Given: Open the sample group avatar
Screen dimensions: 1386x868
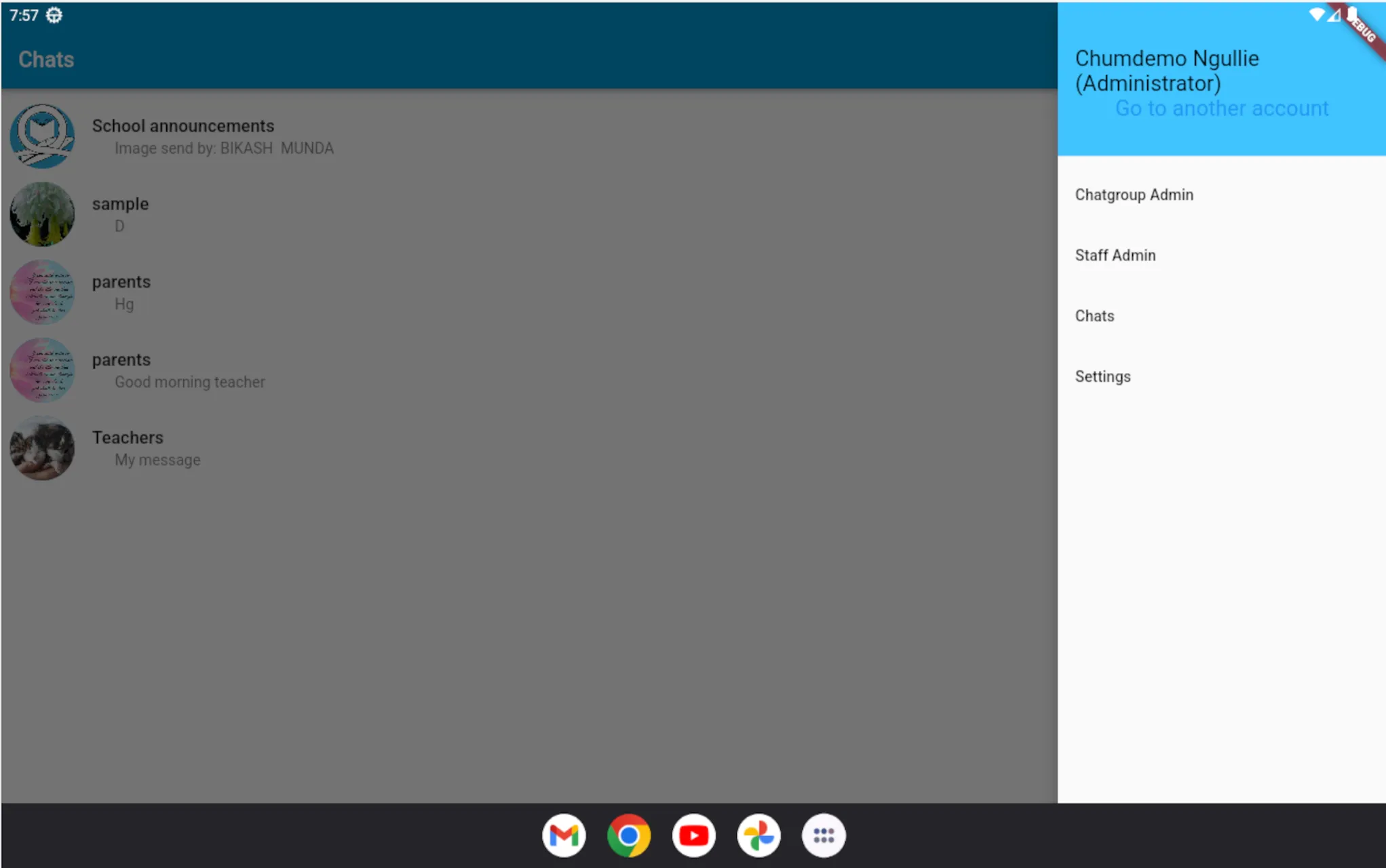Looking at the screenshot, I should [x=42, y=214].
